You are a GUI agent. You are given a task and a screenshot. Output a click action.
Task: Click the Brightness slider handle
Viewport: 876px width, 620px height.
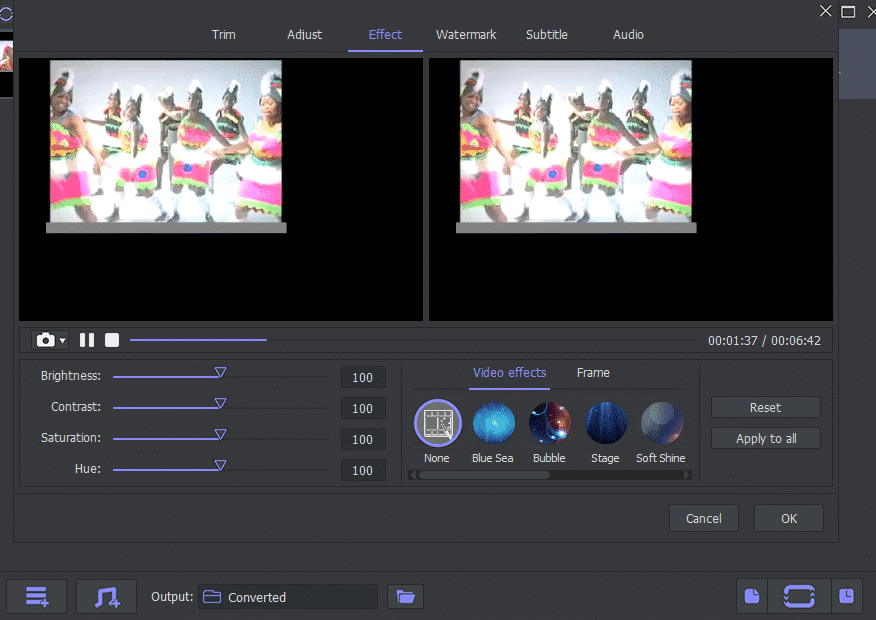pos(220,373)
